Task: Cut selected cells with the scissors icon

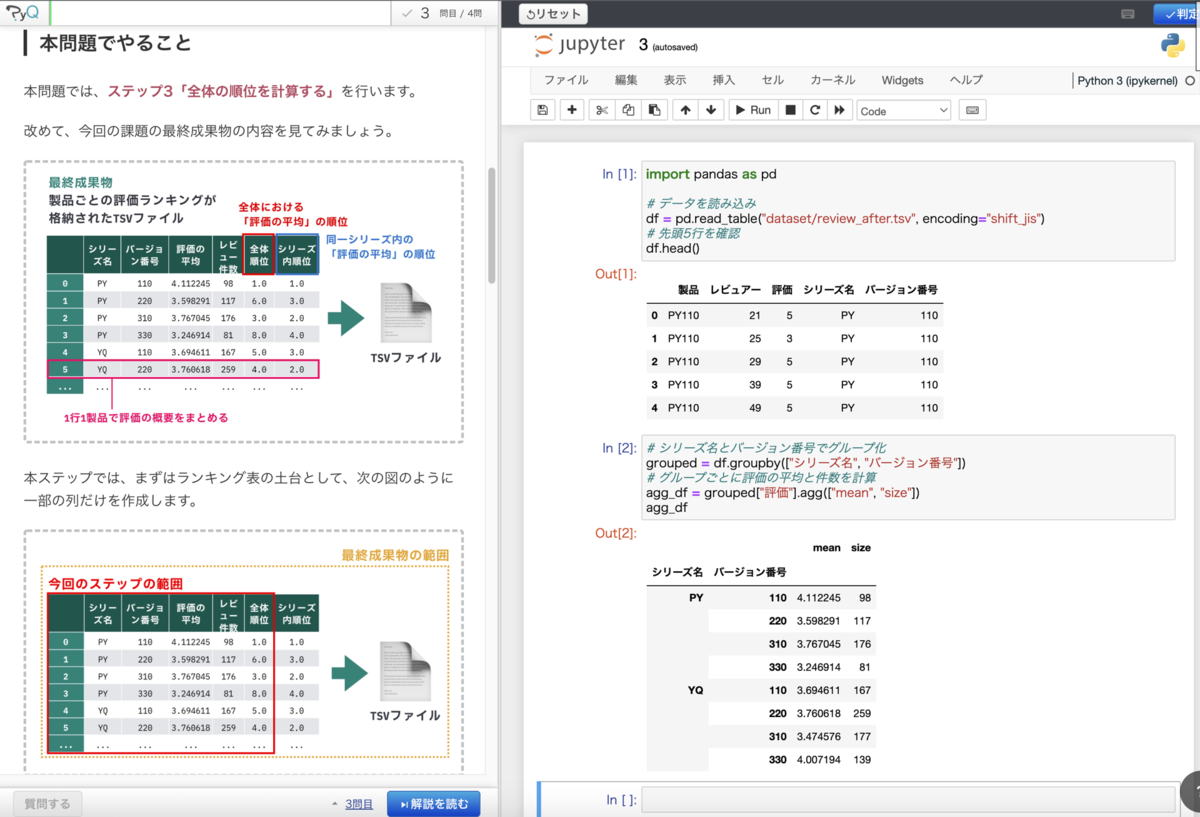Action: point(601,110)
